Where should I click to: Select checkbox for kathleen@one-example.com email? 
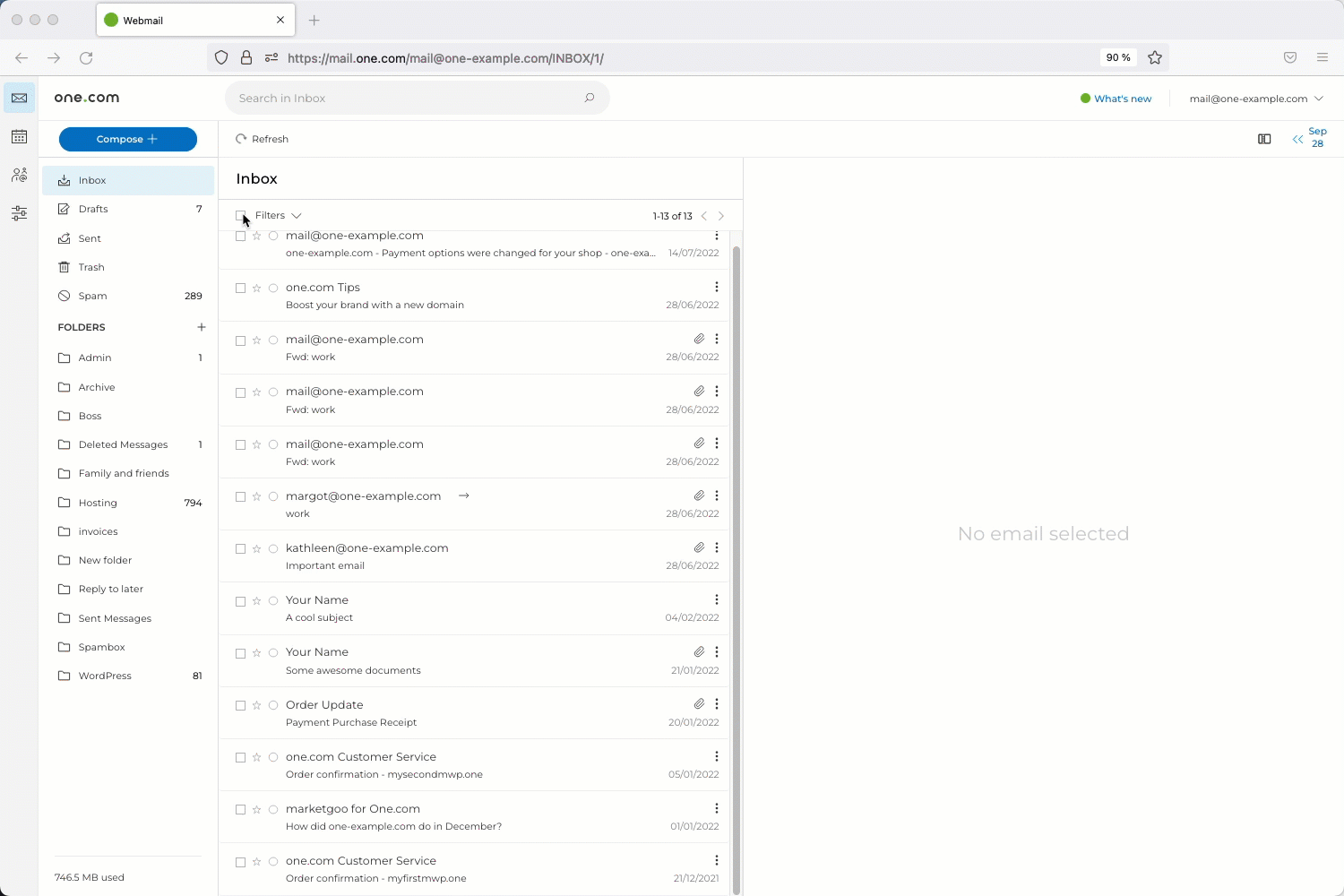point(240,548)
